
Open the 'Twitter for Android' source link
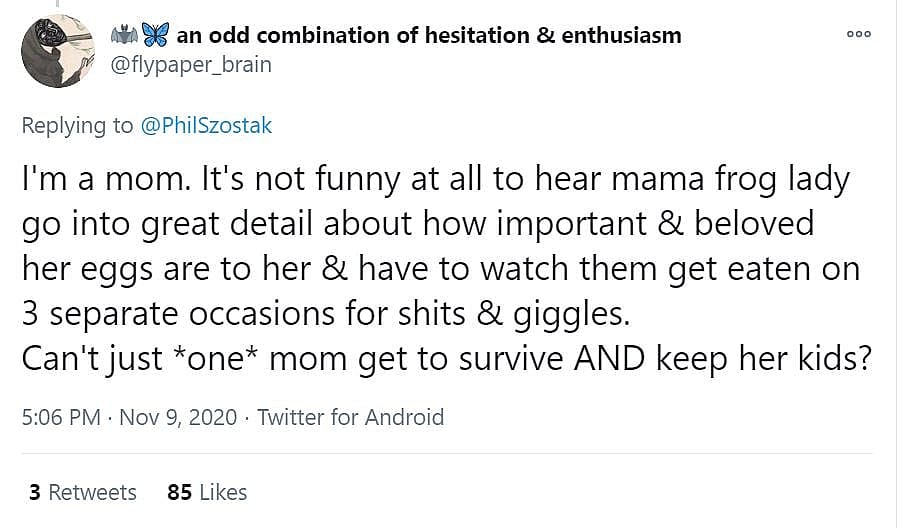350,417
